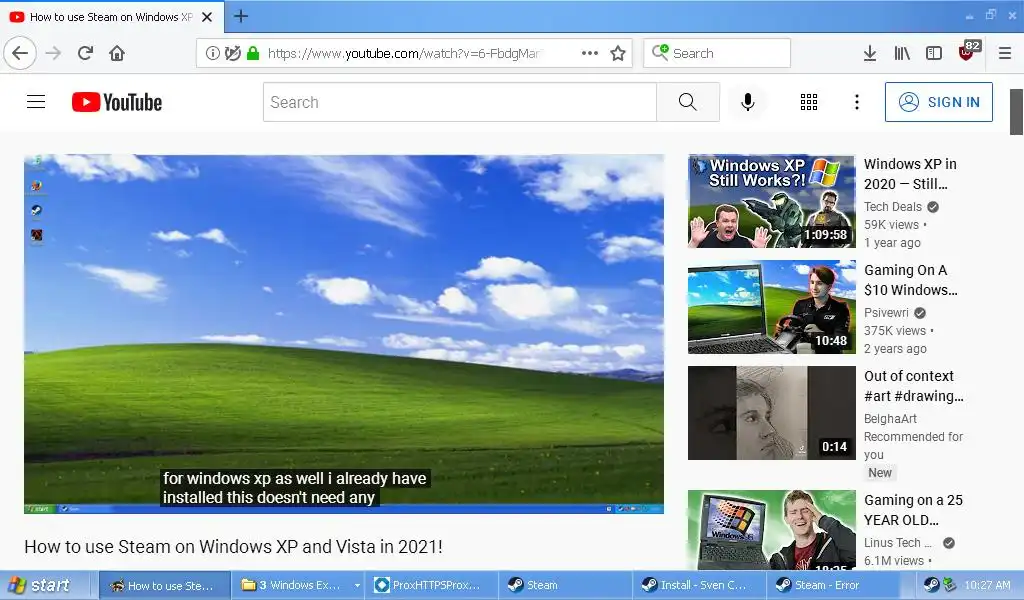Bookmark this page with the star icon
This screenshot has width=1024, height=600.
[x=618, y=53]
